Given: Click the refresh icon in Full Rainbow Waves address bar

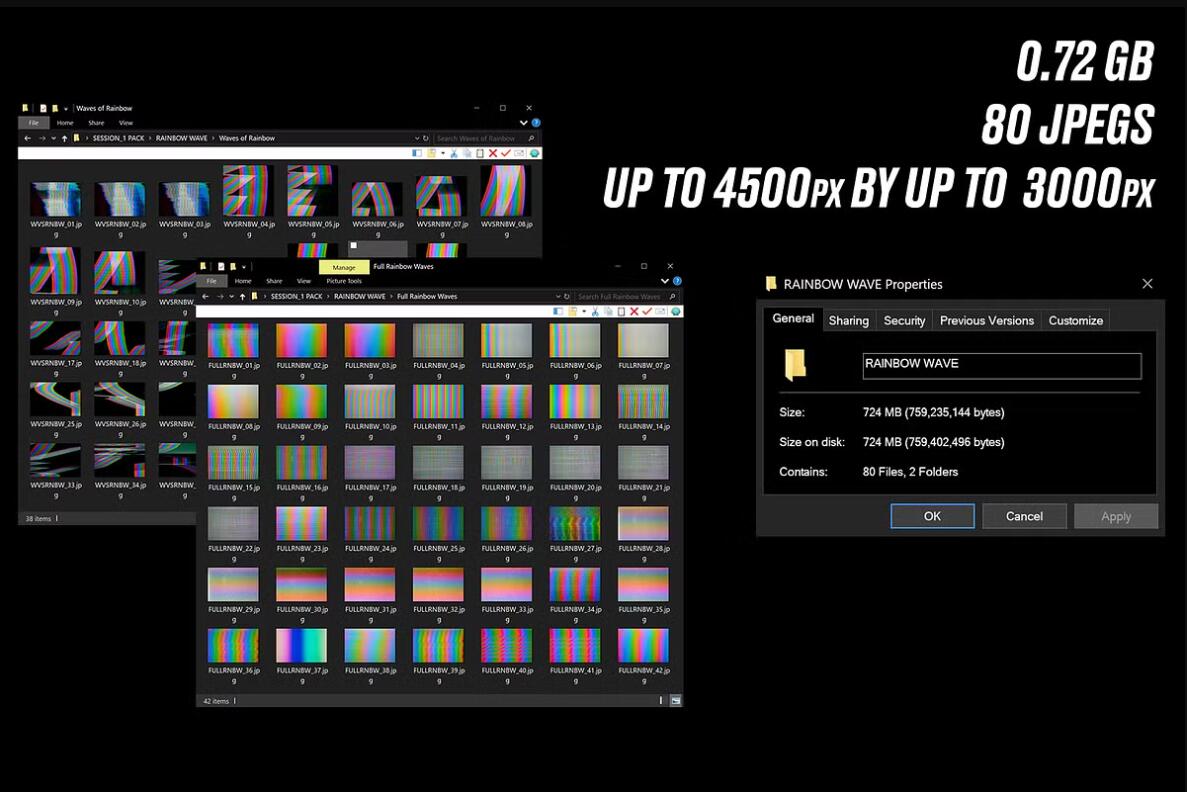Looking at the screenshot, I should coord(569,296).
